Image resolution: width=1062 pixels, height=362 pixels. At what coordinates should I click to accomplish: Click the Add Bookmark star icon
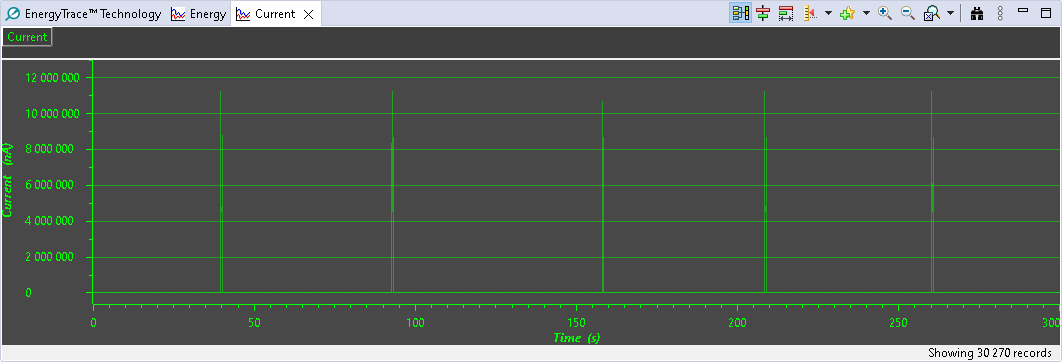click(847, 13)
